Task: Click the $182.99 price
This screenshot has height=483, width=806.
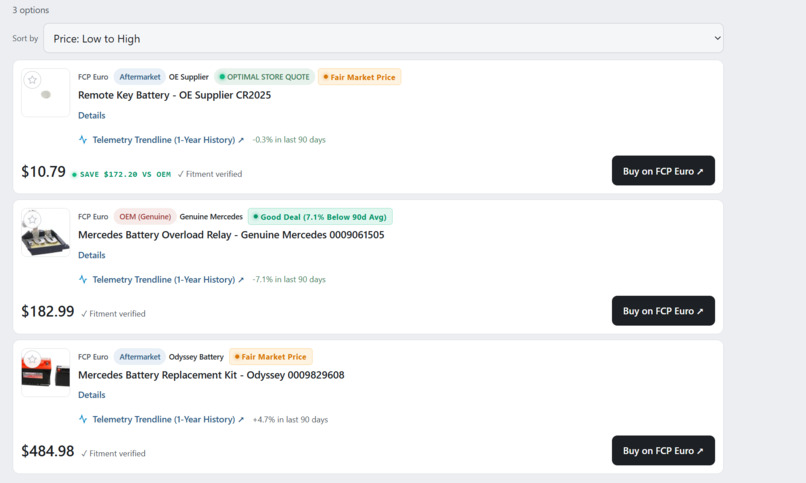Action: (48, 311)
